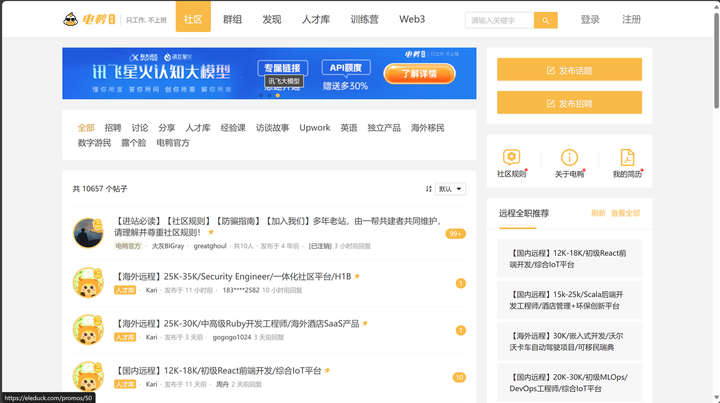Image resolution: width=720 pixels, height=403 pixels.
Task: Click the 刷新 link in 远程全职推荐
Action: (x=598, y=213)
